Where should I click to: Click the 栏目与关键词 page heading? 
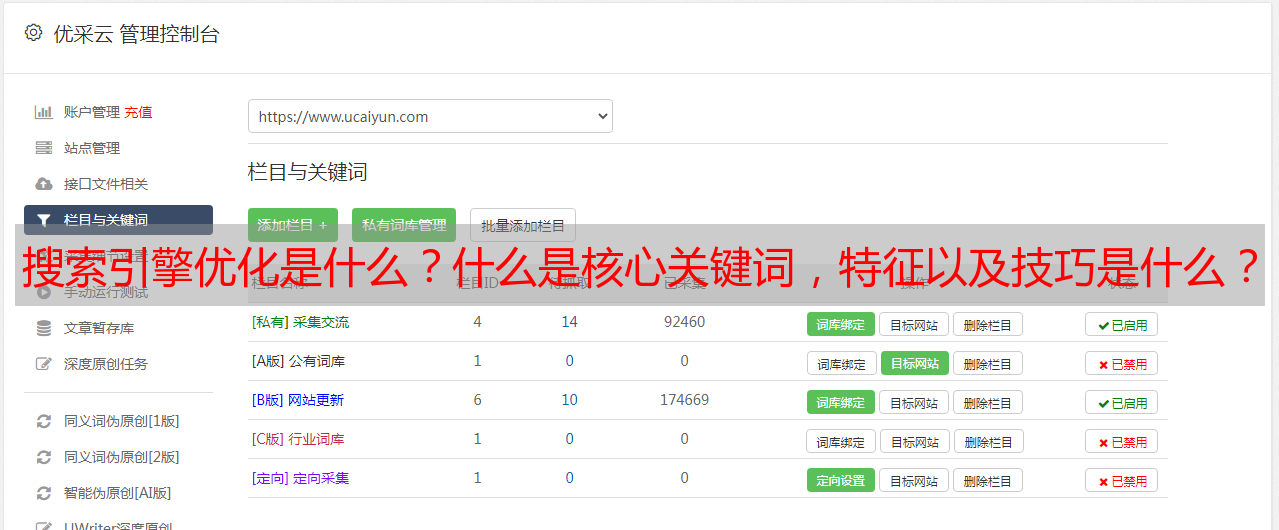tap(308, 172)
